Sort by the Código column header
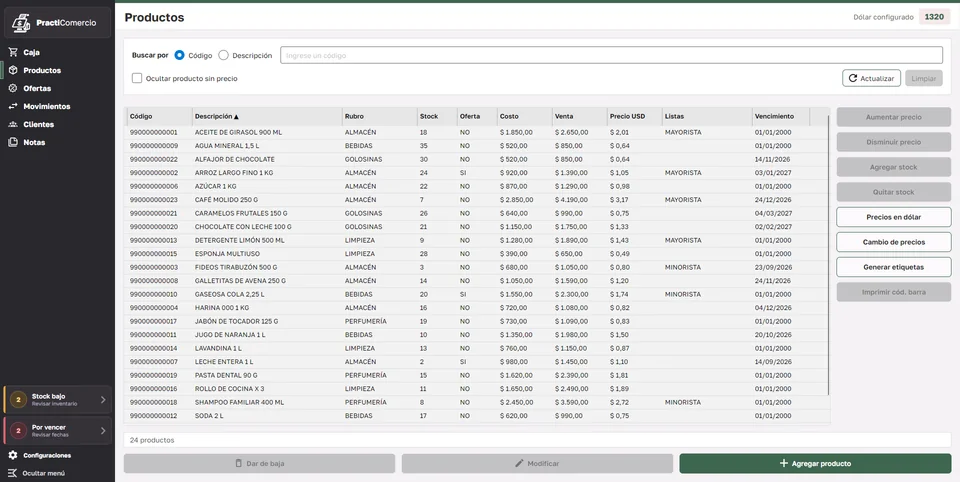This screenshot has height=482, width=960. point(160,116)
